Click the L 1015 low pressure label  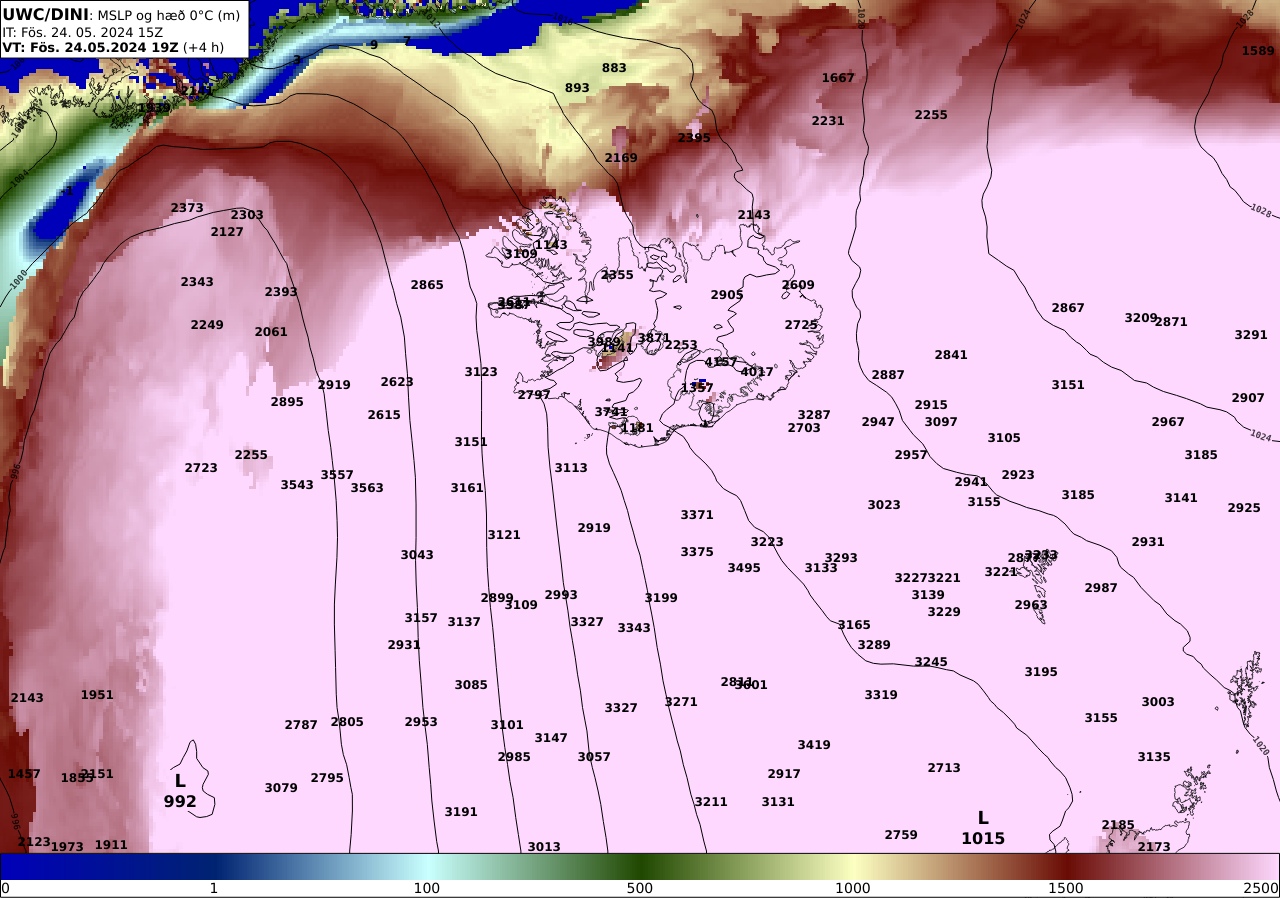point(983,828)
